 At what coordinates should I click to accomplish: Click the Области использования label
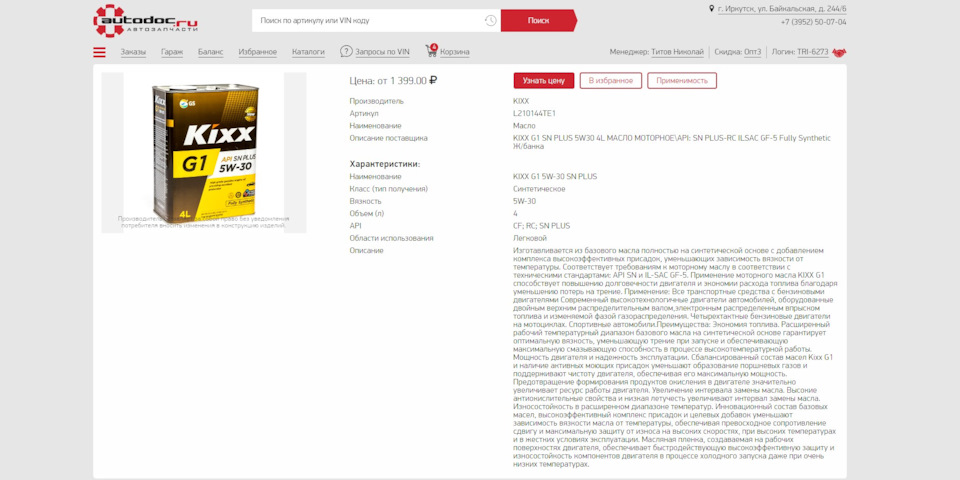pyautogui.click(x=391, y=238)
